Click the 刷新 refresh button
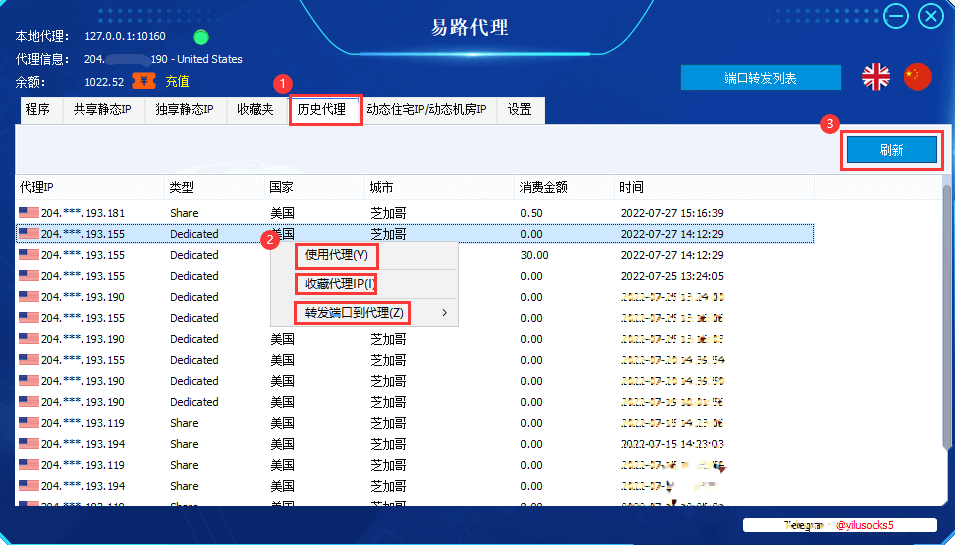Viewport: 955px width, 545px height. 892,150
